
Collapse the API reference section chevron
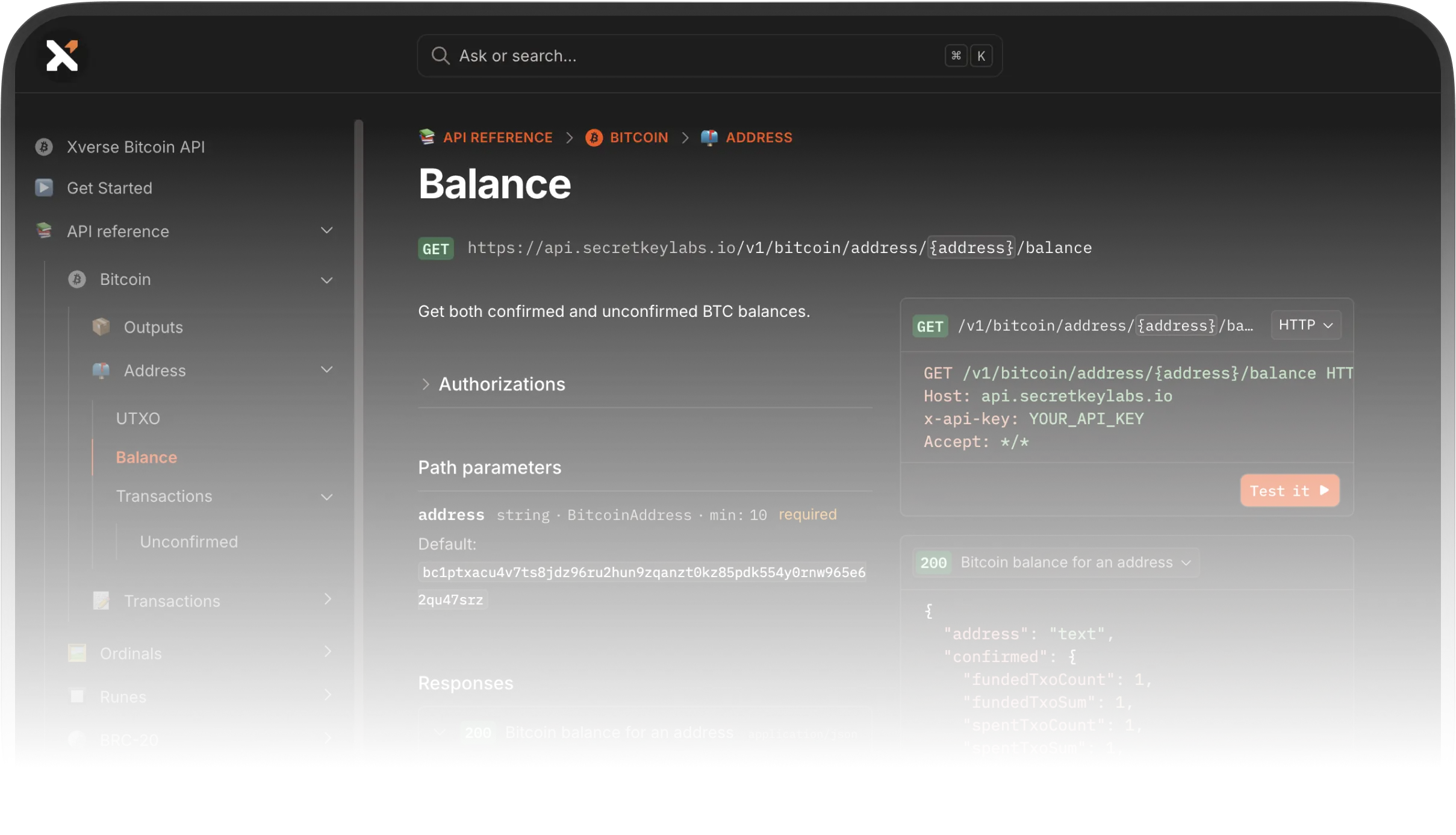327,231
